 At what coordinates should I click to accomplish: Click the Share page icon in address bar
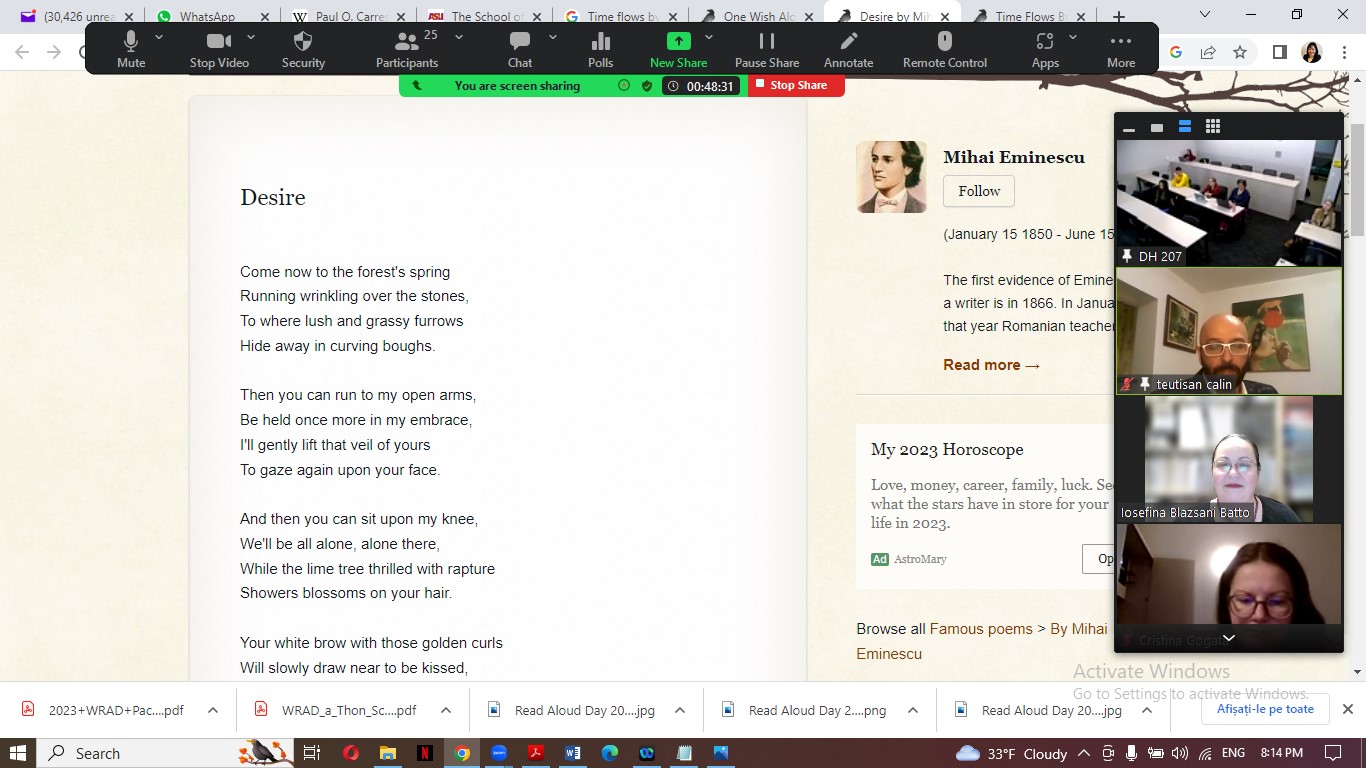point(1208,52)
